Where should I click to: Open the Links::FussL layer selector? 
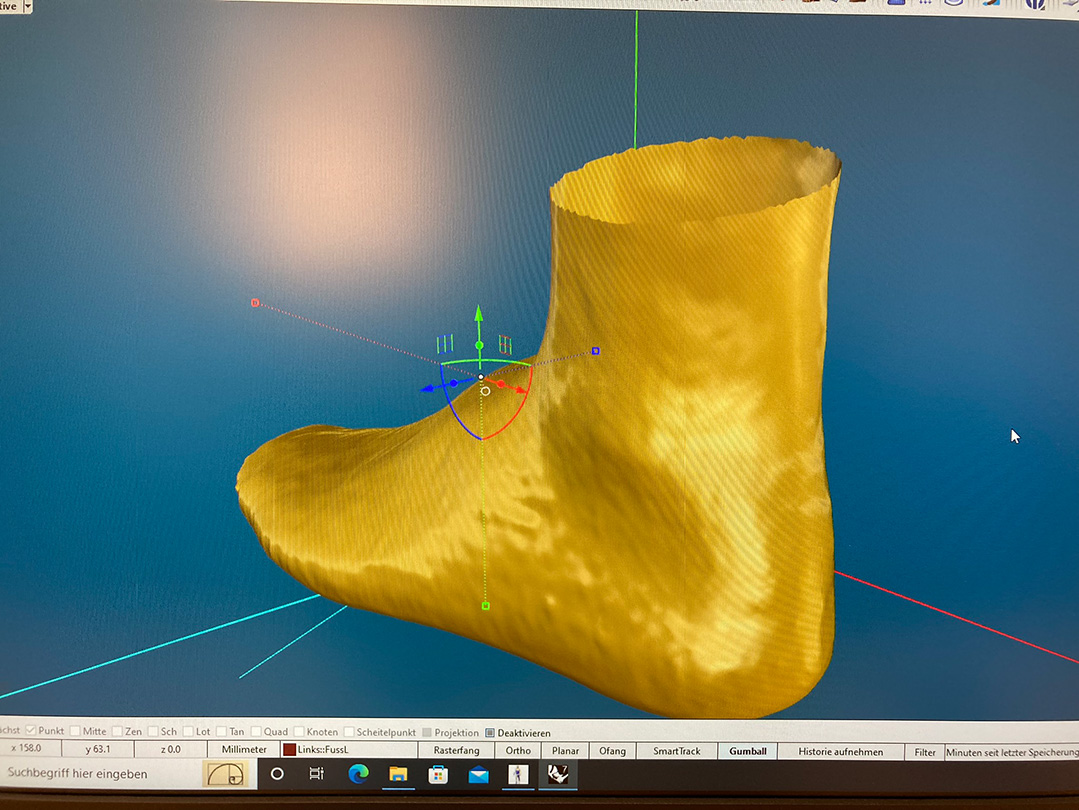[x=348, y=749]
